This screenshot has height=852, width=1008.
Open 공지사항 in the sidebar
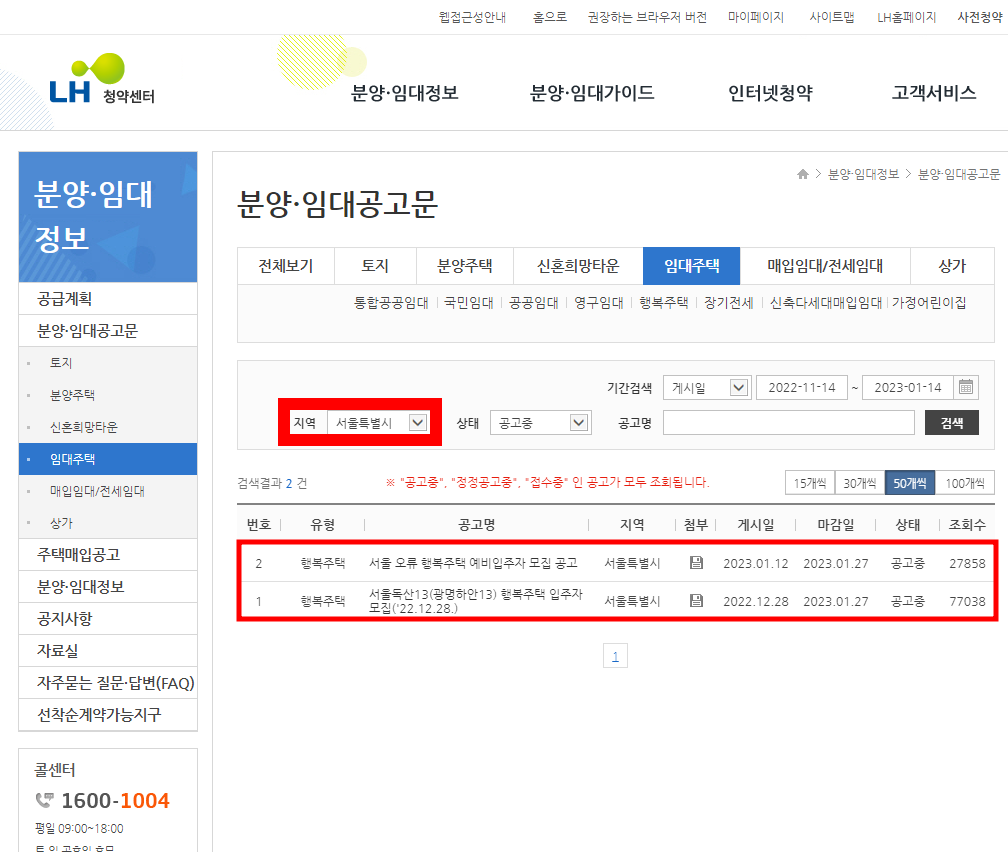point(108,619)
